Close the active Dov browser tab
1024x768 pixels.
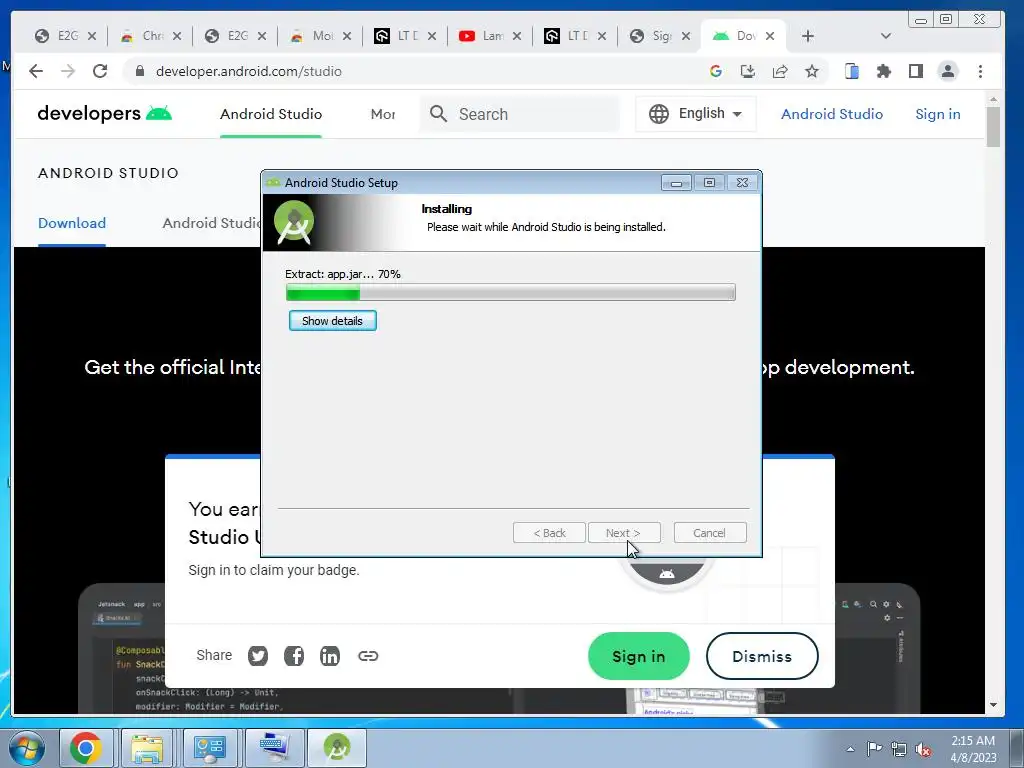pos(770,36)
